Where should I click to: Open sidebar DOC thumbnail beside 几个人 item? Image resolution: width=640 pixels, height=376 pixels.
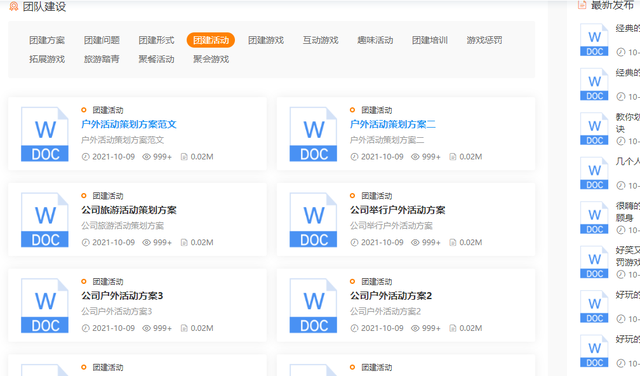[x=594, y=173]
